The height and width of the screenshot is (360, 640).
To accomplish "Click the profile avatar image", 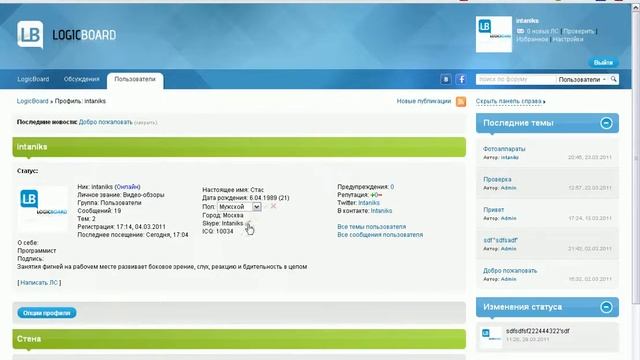I will 42,209.
